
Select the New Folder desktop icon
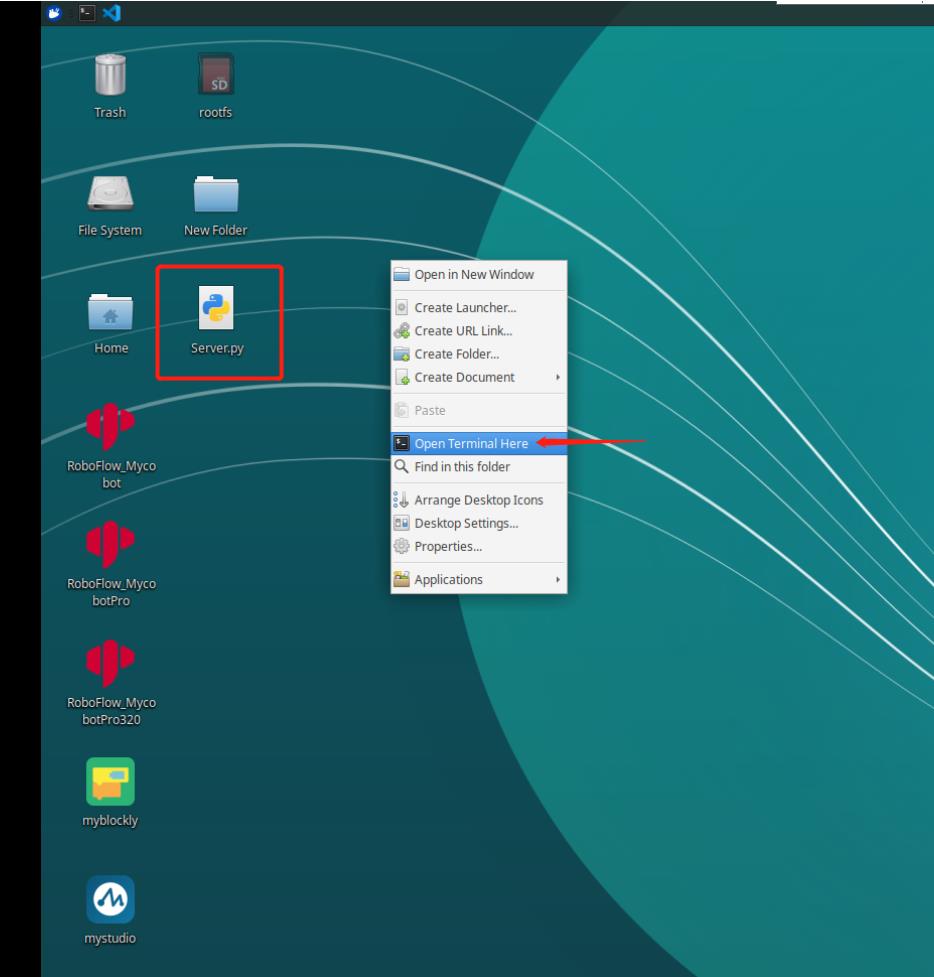tap(216, 194)
